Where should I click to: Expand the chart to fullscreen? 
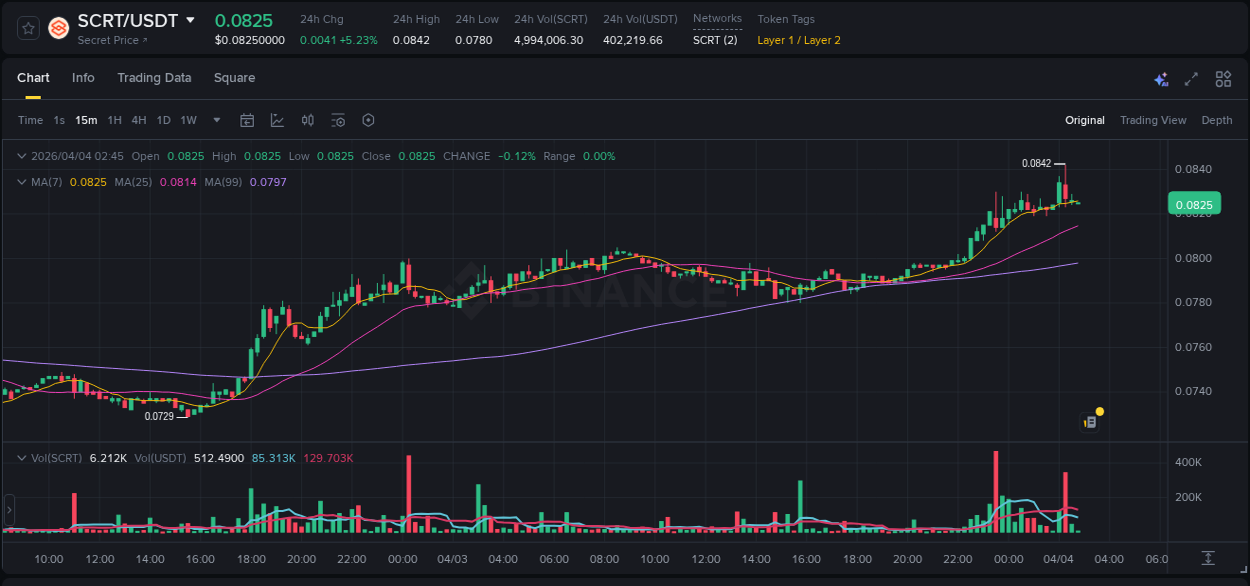[x=1191, y=78]
